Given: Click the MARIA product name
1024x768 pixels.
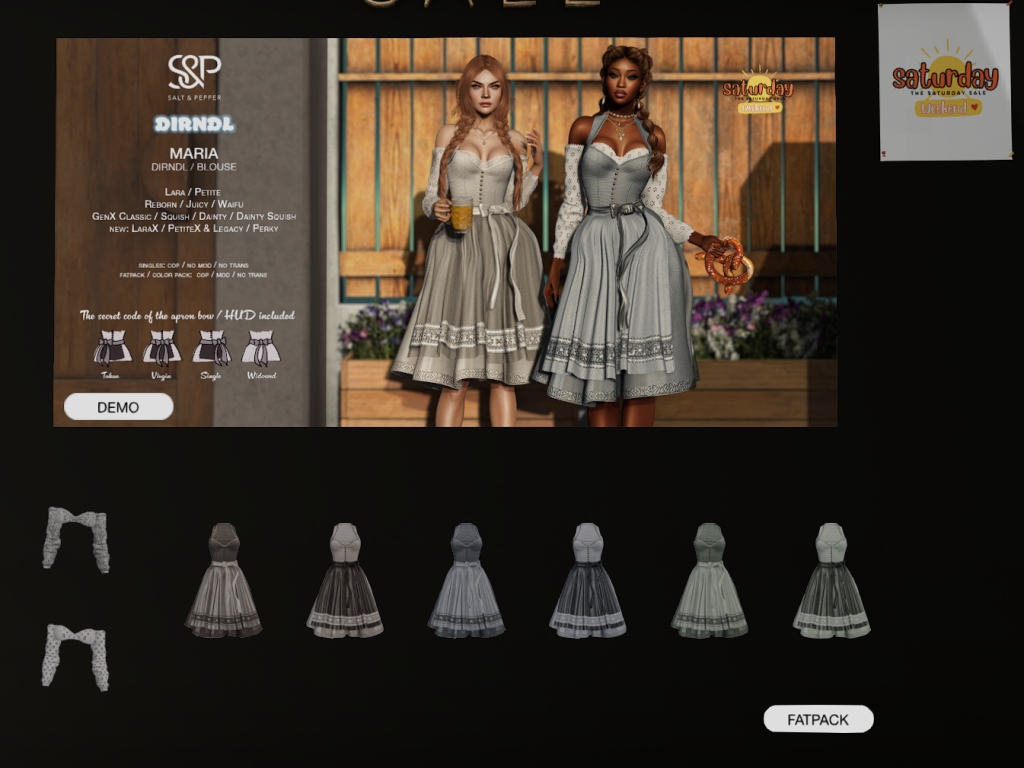Looking at the screenshot, I should (194, 153).
